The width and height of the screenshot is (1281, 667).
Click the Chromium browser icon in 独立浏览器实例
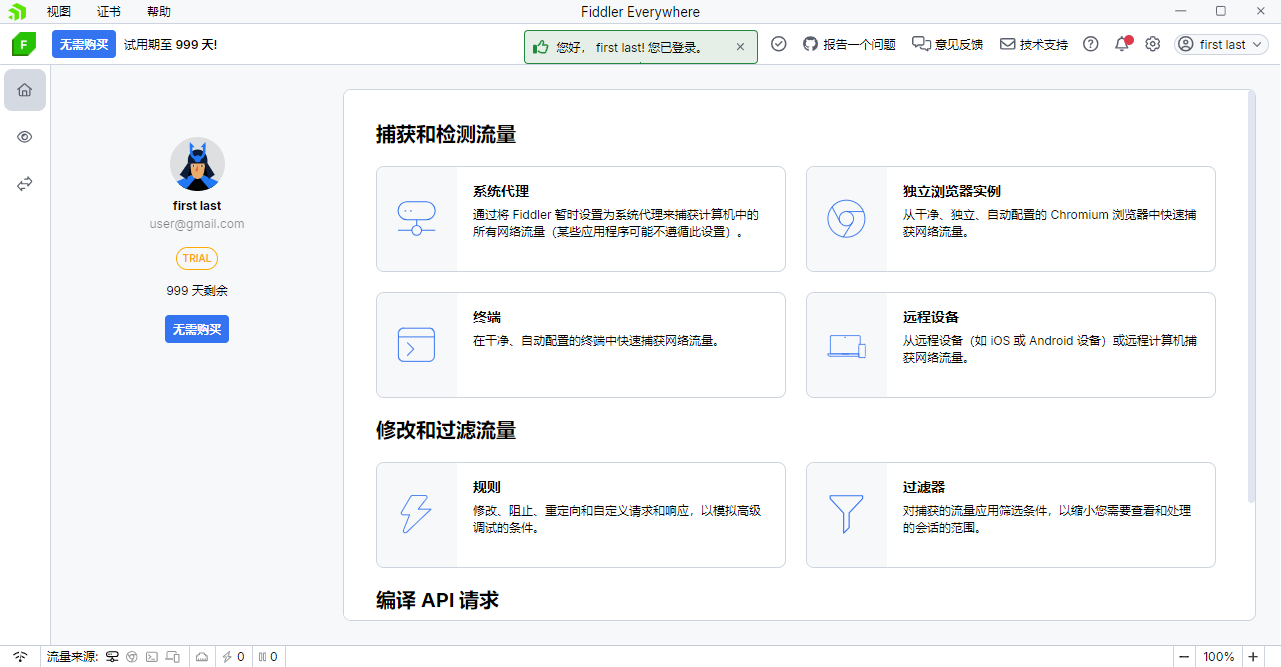846,219
